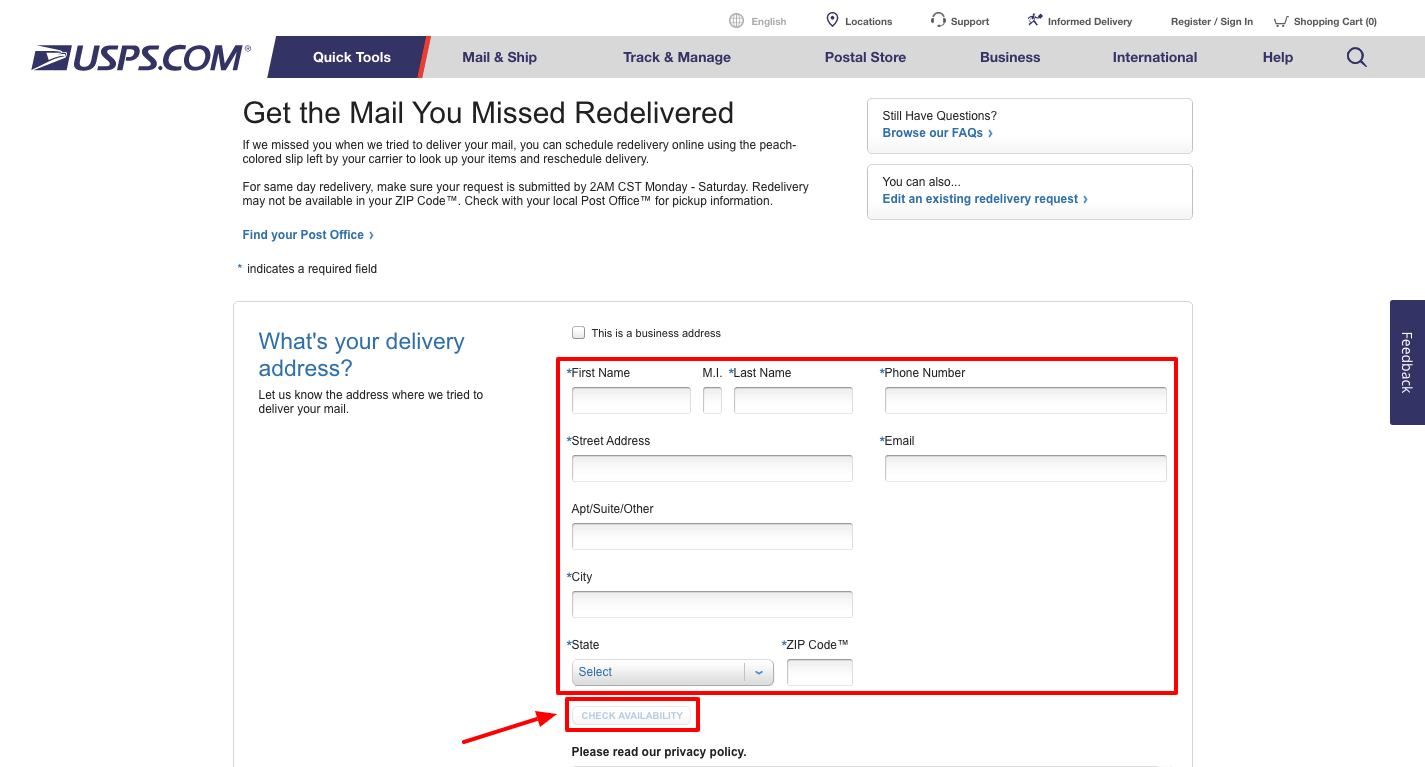Click 'You can also...' text

[x=921, y=182]
